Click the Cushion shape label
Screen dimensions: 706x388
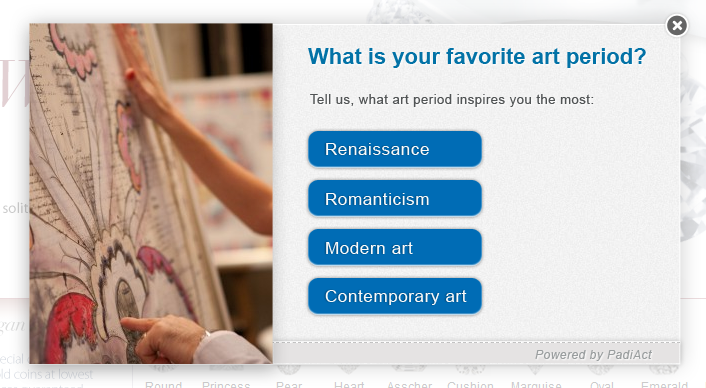click(x=470, y=385)
